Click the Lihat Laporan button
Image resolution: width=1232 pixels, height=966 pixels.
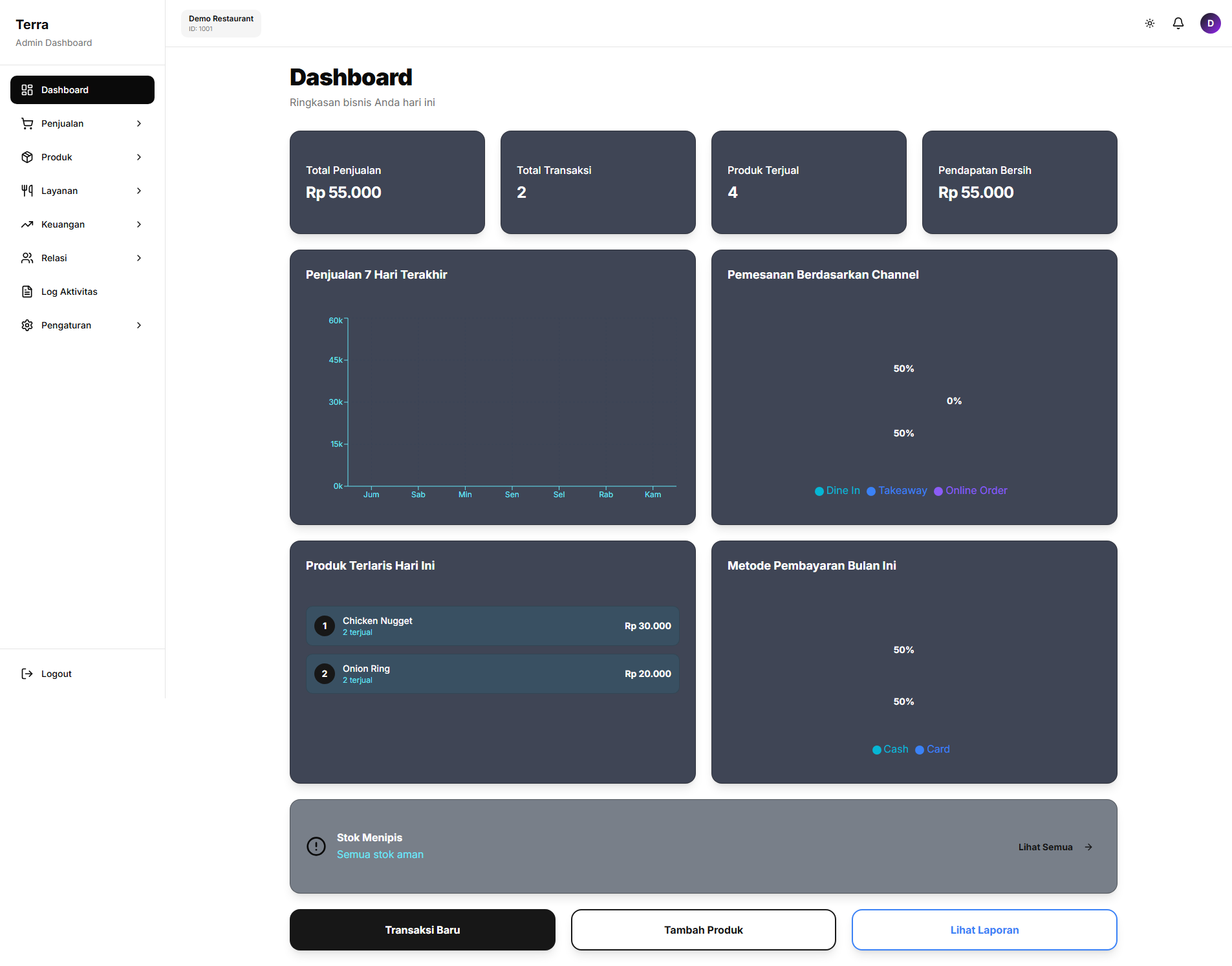coord(984,930)
